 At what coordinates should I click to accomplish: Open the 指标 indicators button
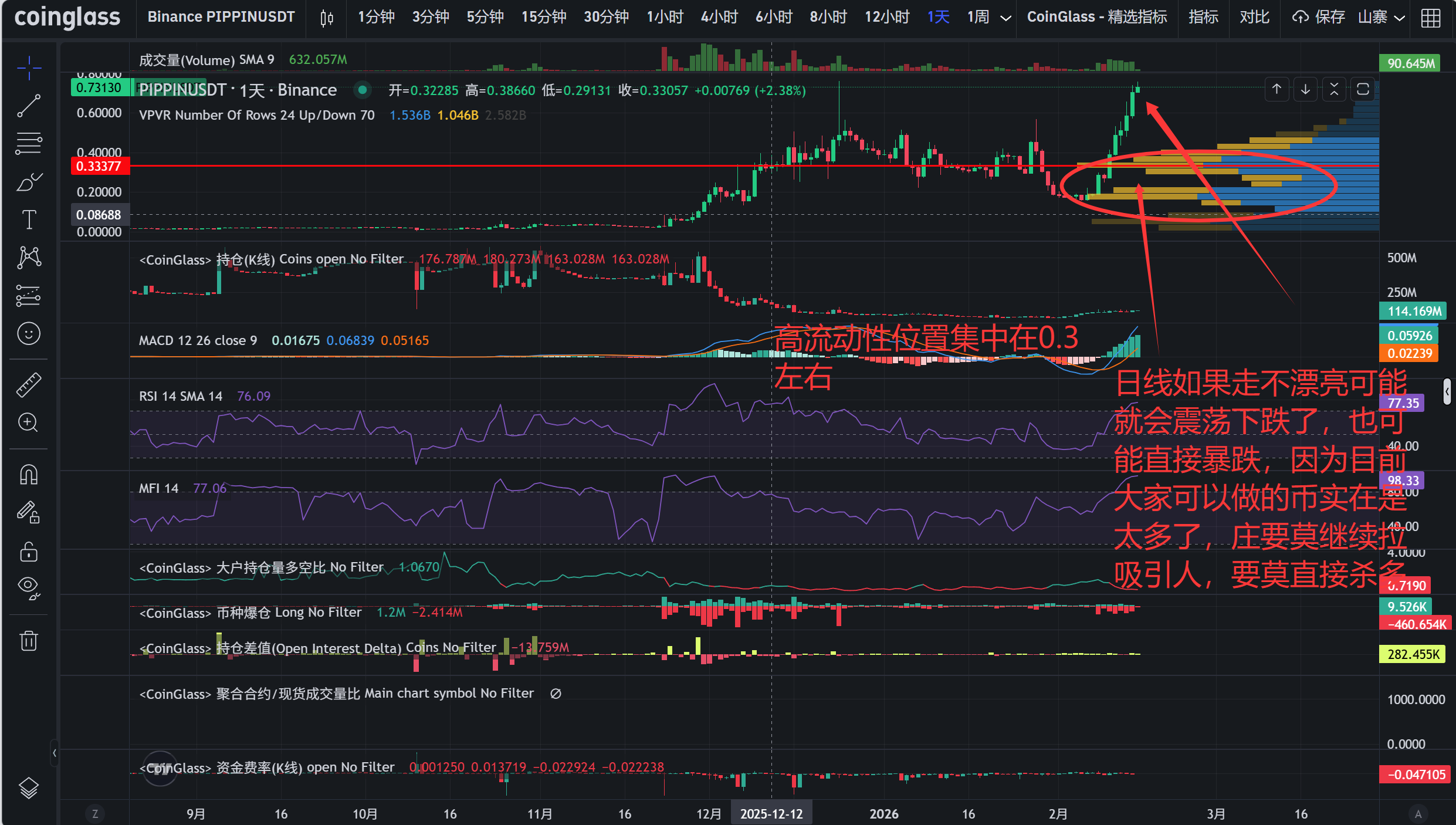[1203, 18]
